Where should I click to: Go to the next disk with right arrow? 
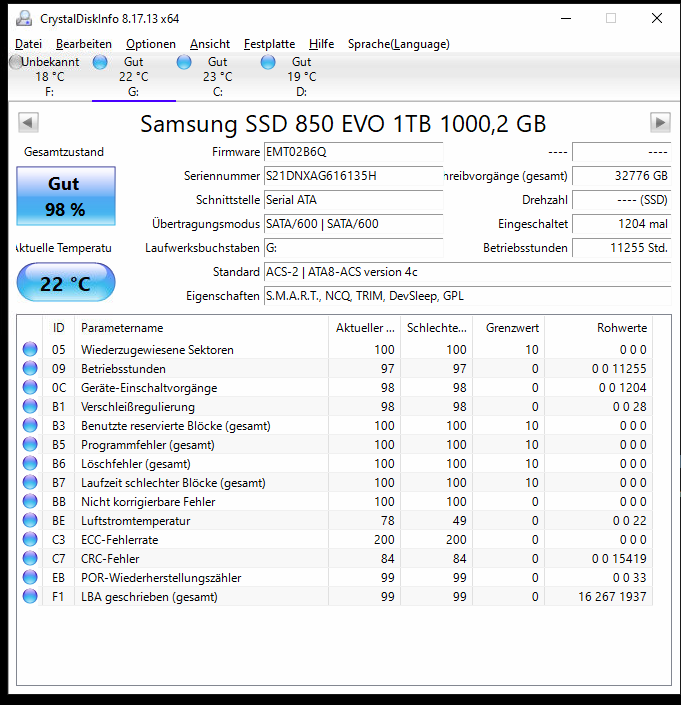[x=660, y=123]
